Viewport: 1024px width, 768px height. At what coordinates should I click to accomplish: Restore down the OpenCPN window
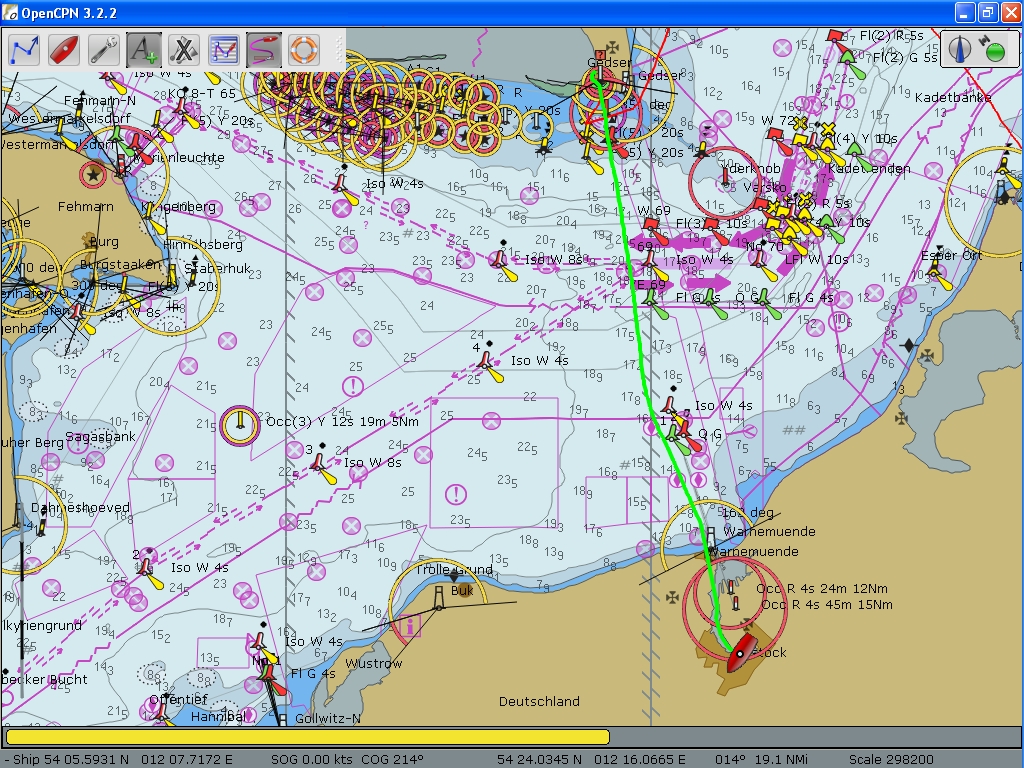click(x=987, y=13)
